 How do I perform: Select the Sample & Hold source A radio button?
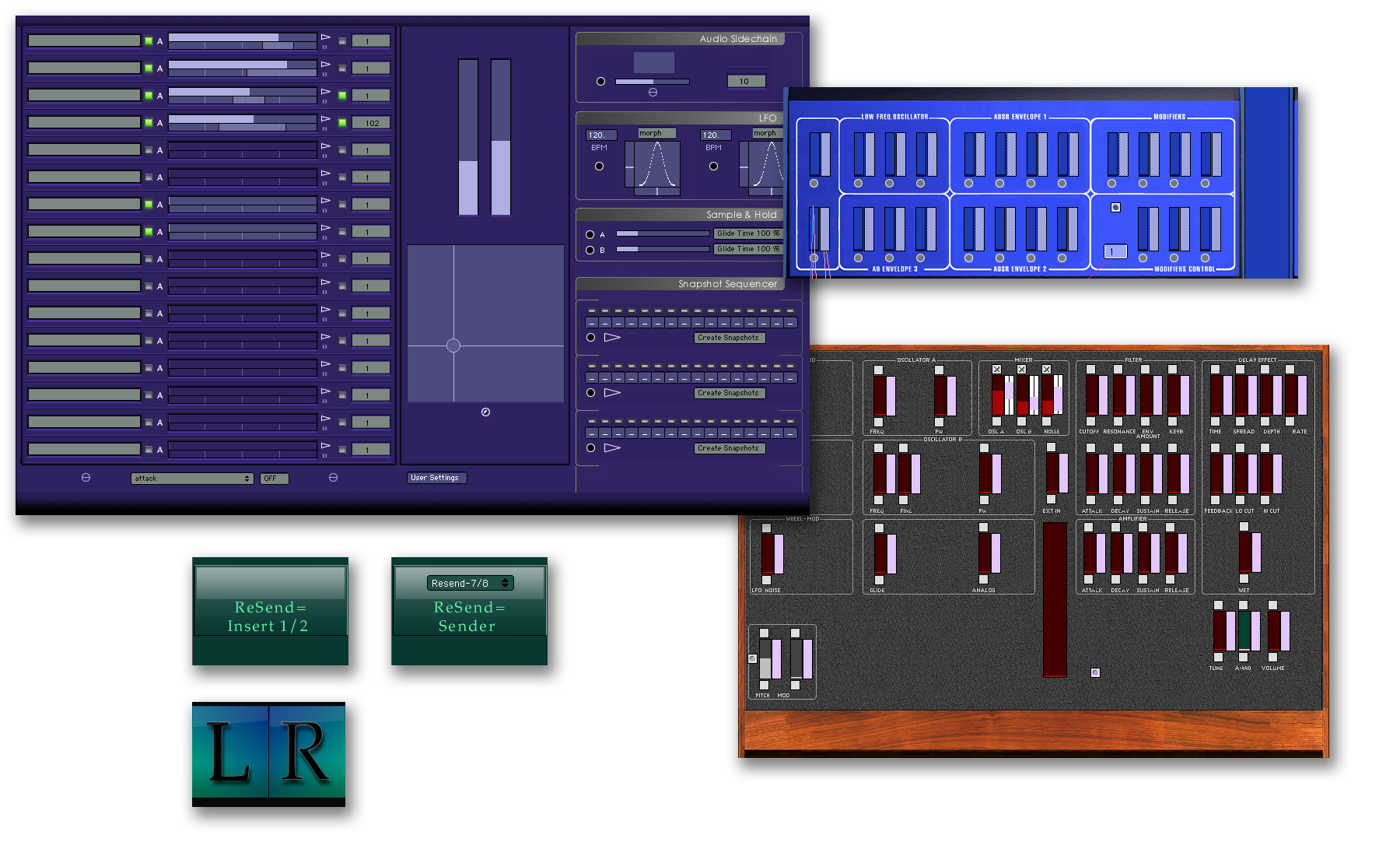coord(590,233)
